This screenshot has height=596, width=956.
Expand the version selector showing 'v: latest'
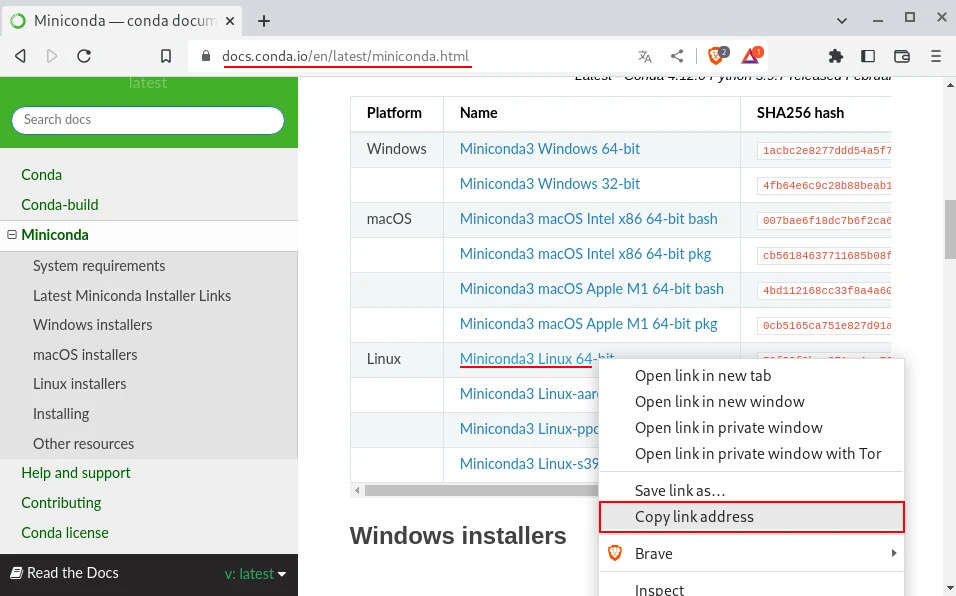click(x=255, y=573)
